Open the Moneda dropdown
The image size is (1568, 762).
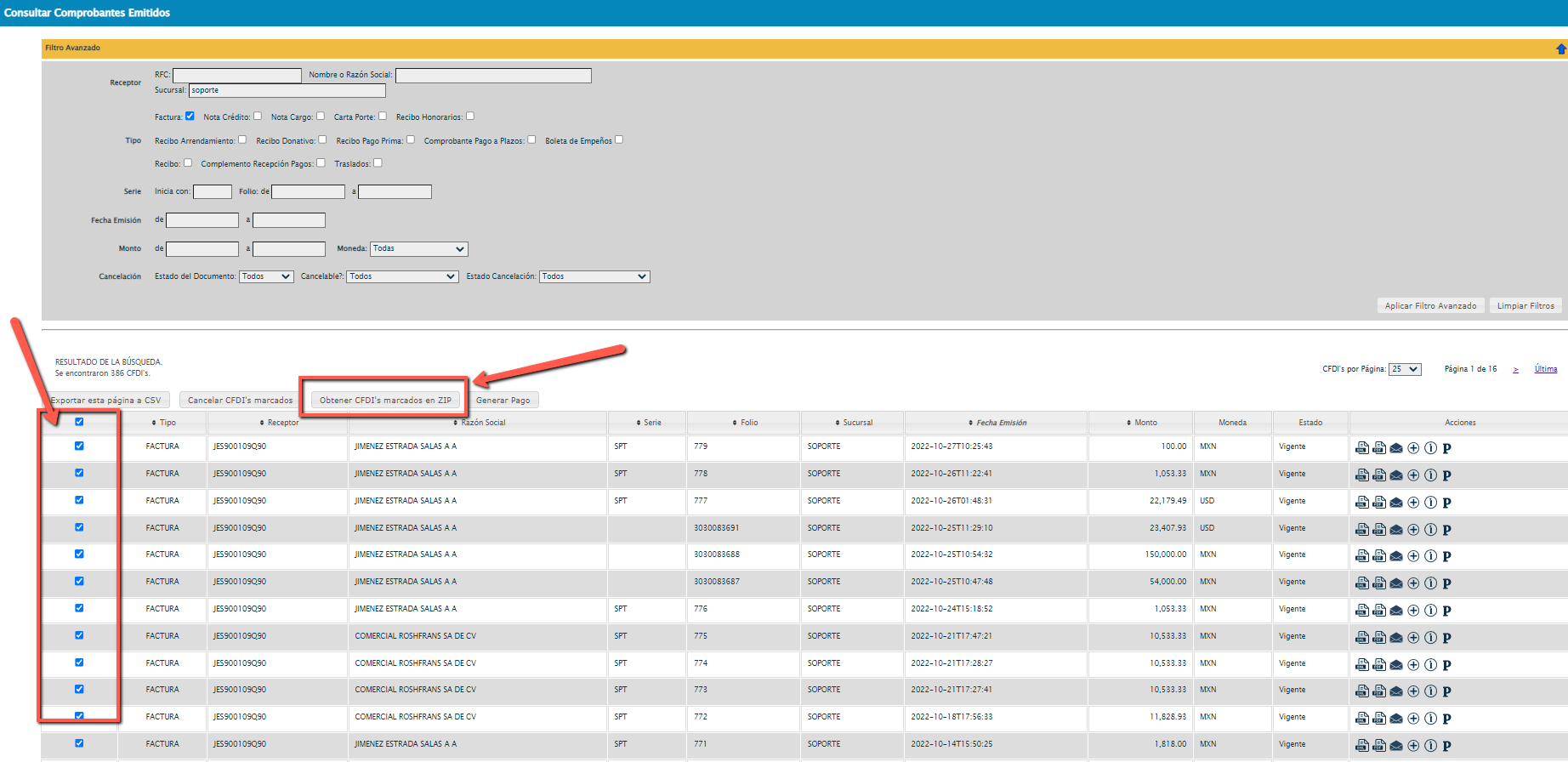click(x=418, y=249)
